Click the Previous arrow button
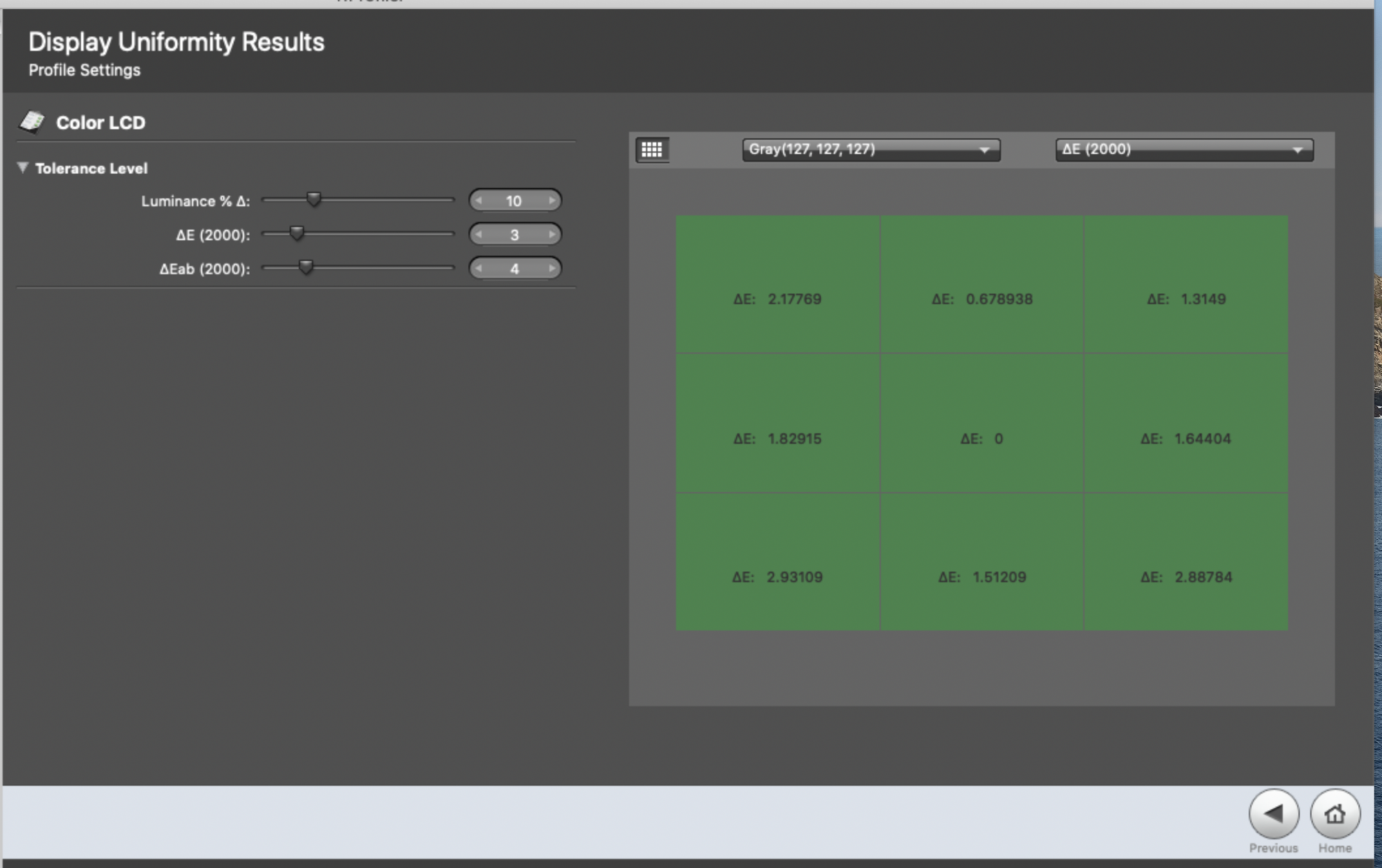 click(1274, 813)
